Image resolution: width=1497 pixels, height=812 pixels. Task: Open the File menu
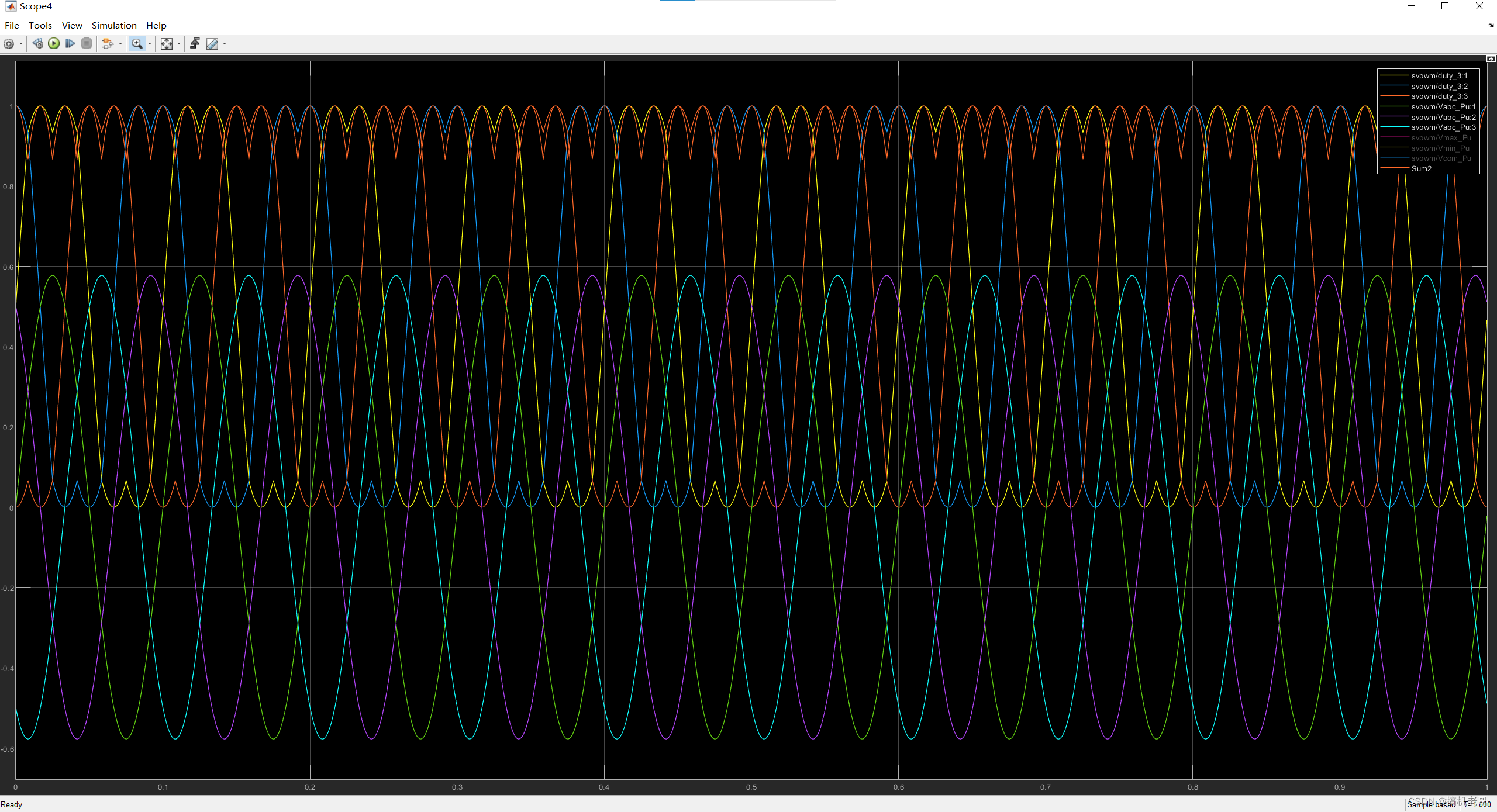(x=12, y=25)
